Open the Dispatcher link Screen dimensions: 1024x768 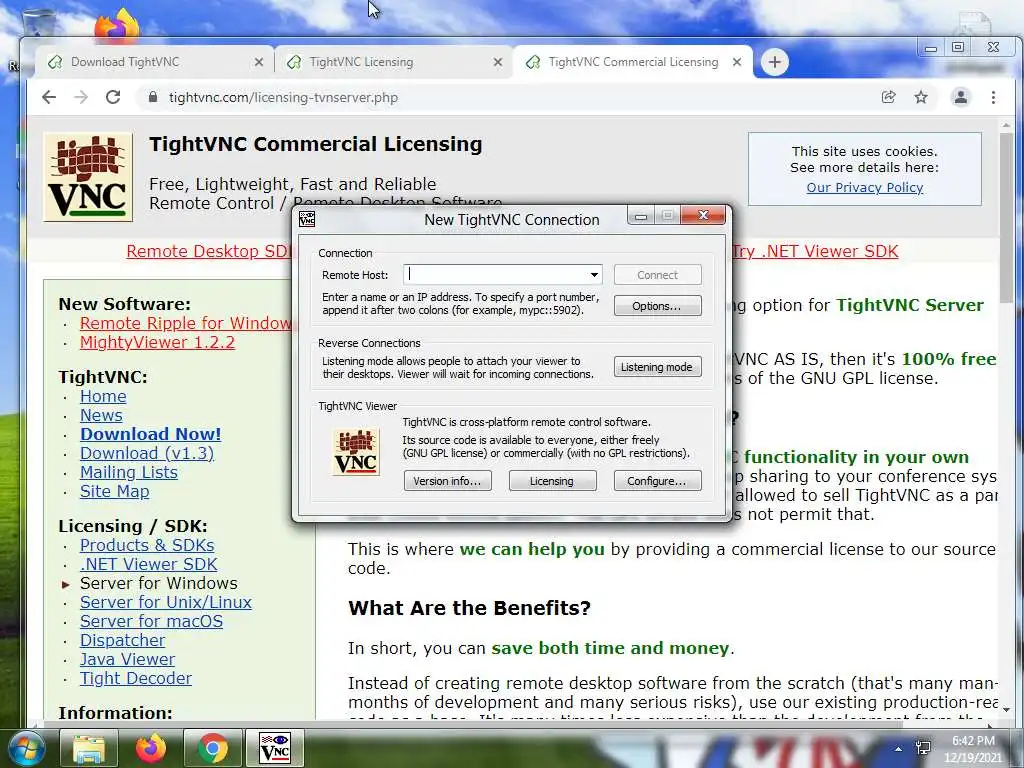pyautogui.click(x=123, y=640)
